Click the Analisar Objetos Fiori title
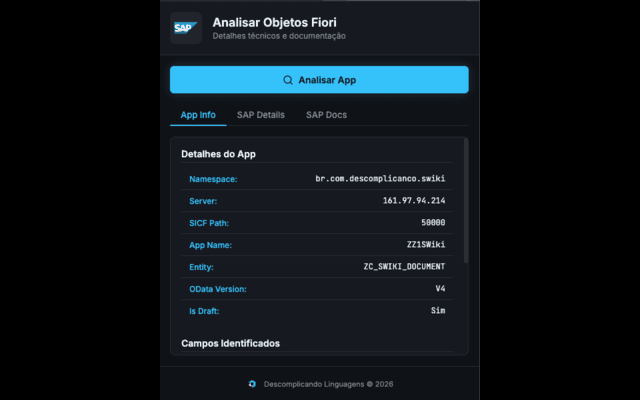The height and width of the screenshot is (400, 640). 275,22
